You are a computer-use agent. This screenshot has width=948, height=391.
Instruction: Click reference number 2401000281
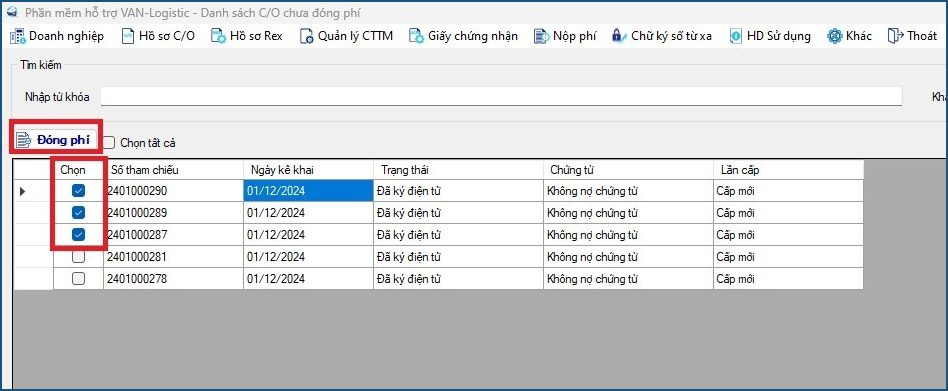click(137, 257)
